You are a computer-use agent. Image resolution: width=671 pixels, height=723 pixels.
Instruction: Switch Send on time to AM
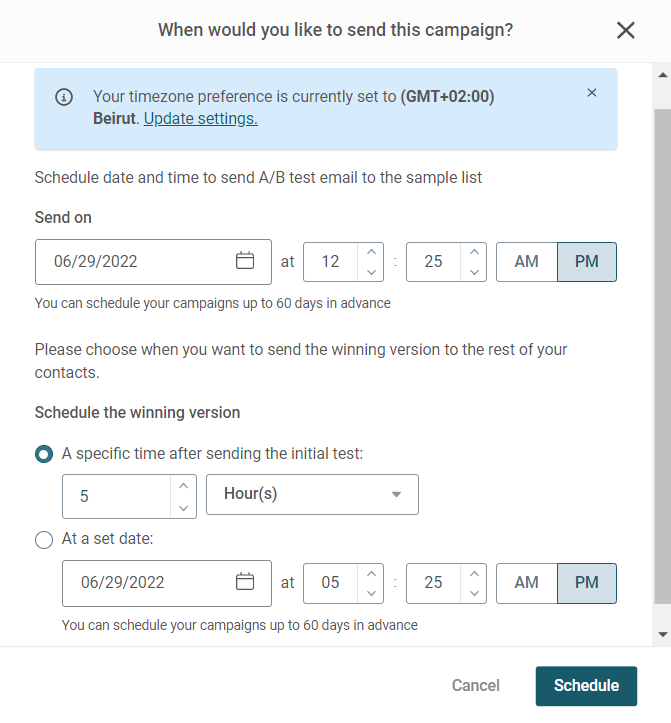527,262
